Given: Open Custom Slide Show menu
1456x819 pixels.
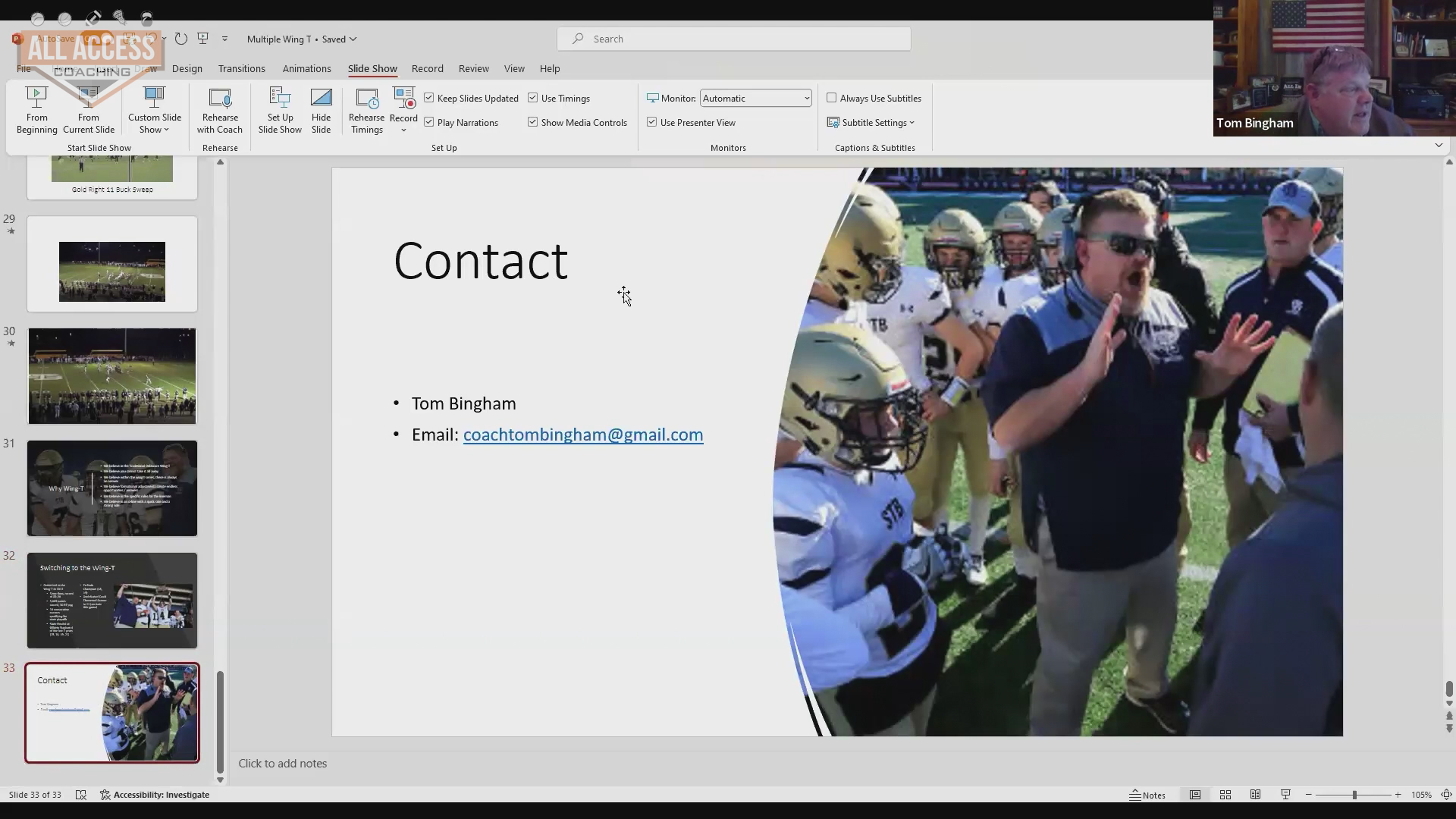Looking at the screenshot, I should point(154,111).
